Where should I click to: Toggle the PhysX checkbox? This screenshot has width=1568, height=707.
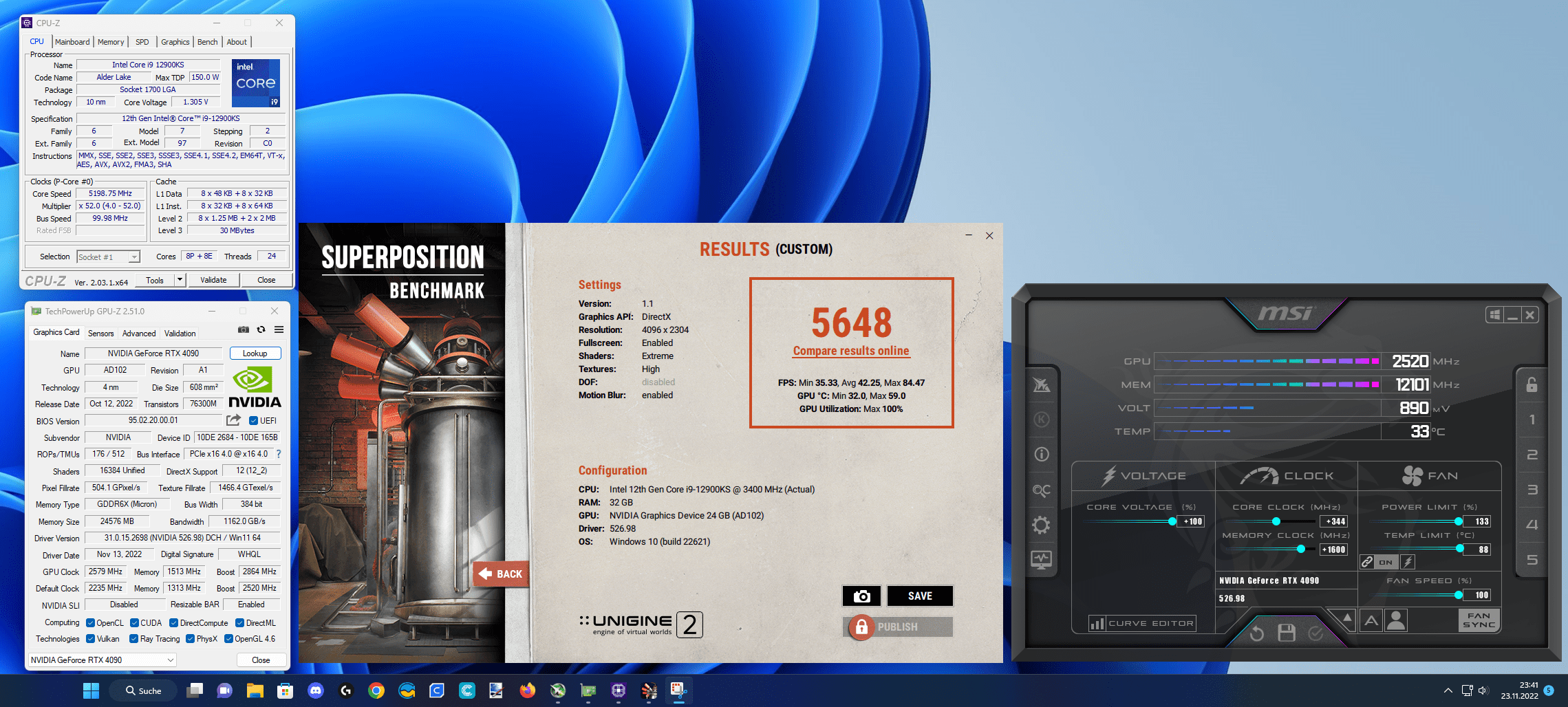tap(190, 639)
